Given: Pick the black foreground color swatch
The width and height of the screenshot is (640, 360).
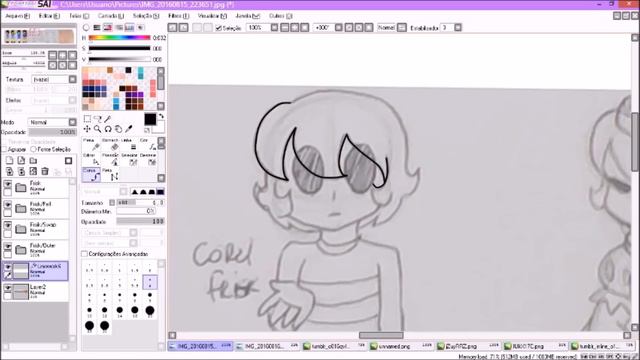Looking at the screenshot, I should (150, 119).
